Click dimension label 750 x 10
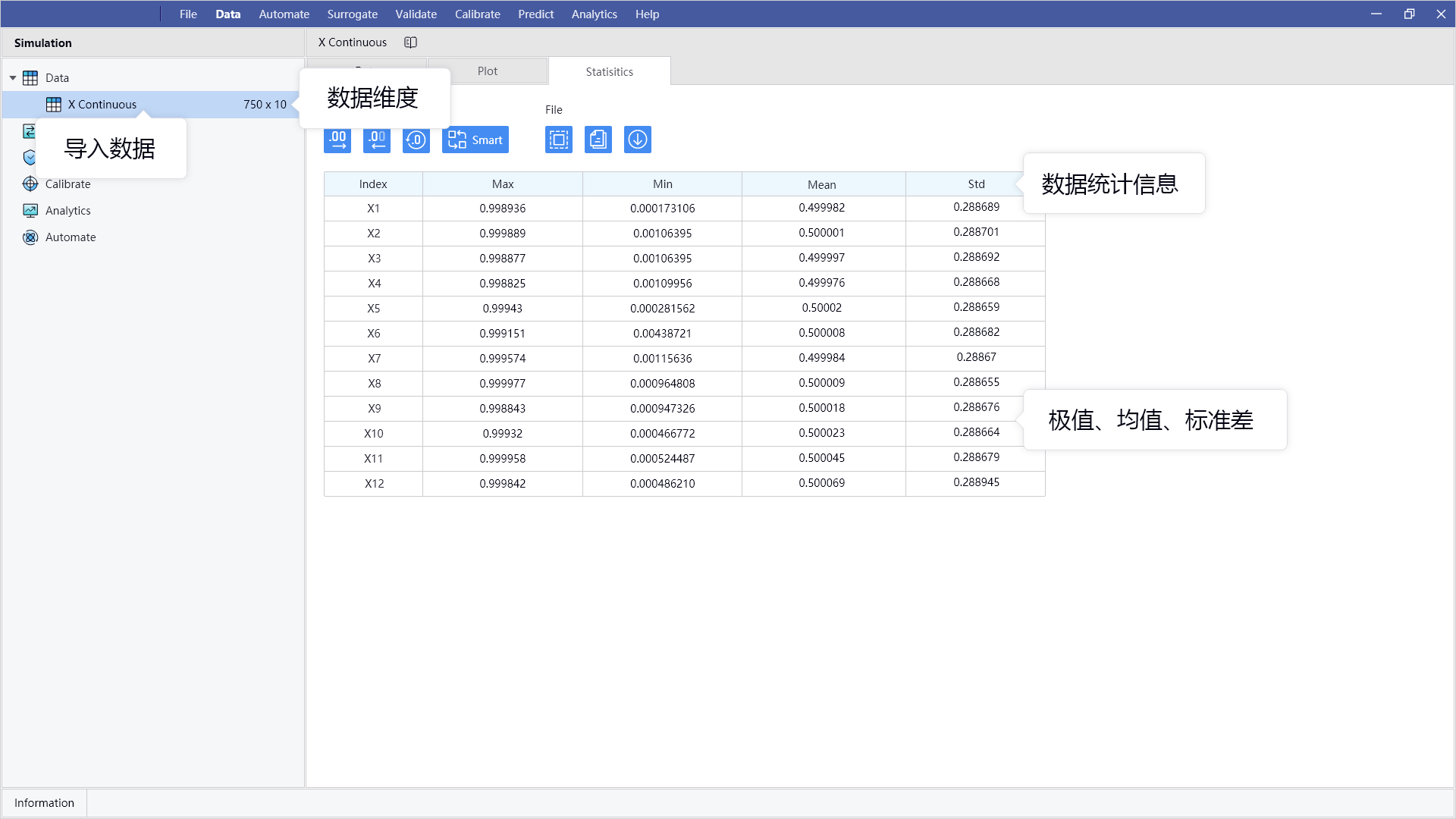1456x819 pixels. [265, 105]
